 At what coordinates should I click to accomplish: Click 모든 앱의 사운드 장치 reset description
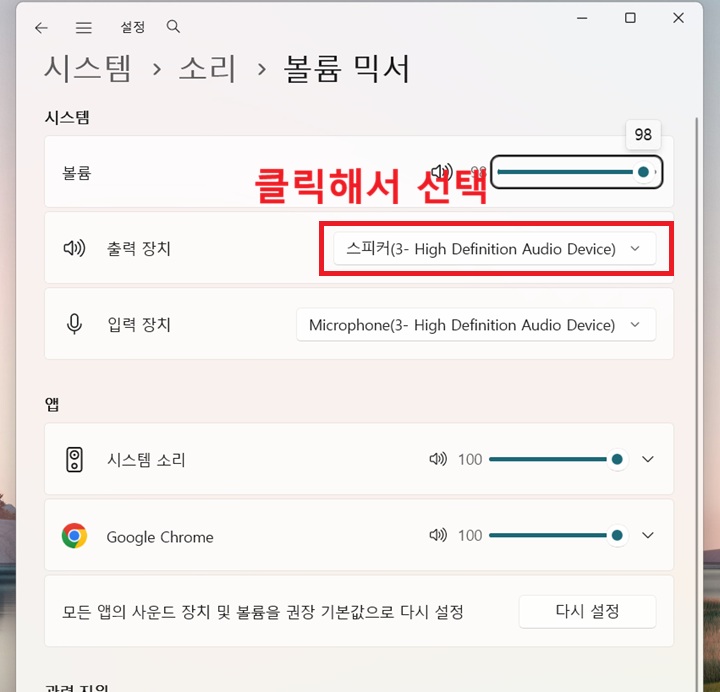click(x=263, y=612)
